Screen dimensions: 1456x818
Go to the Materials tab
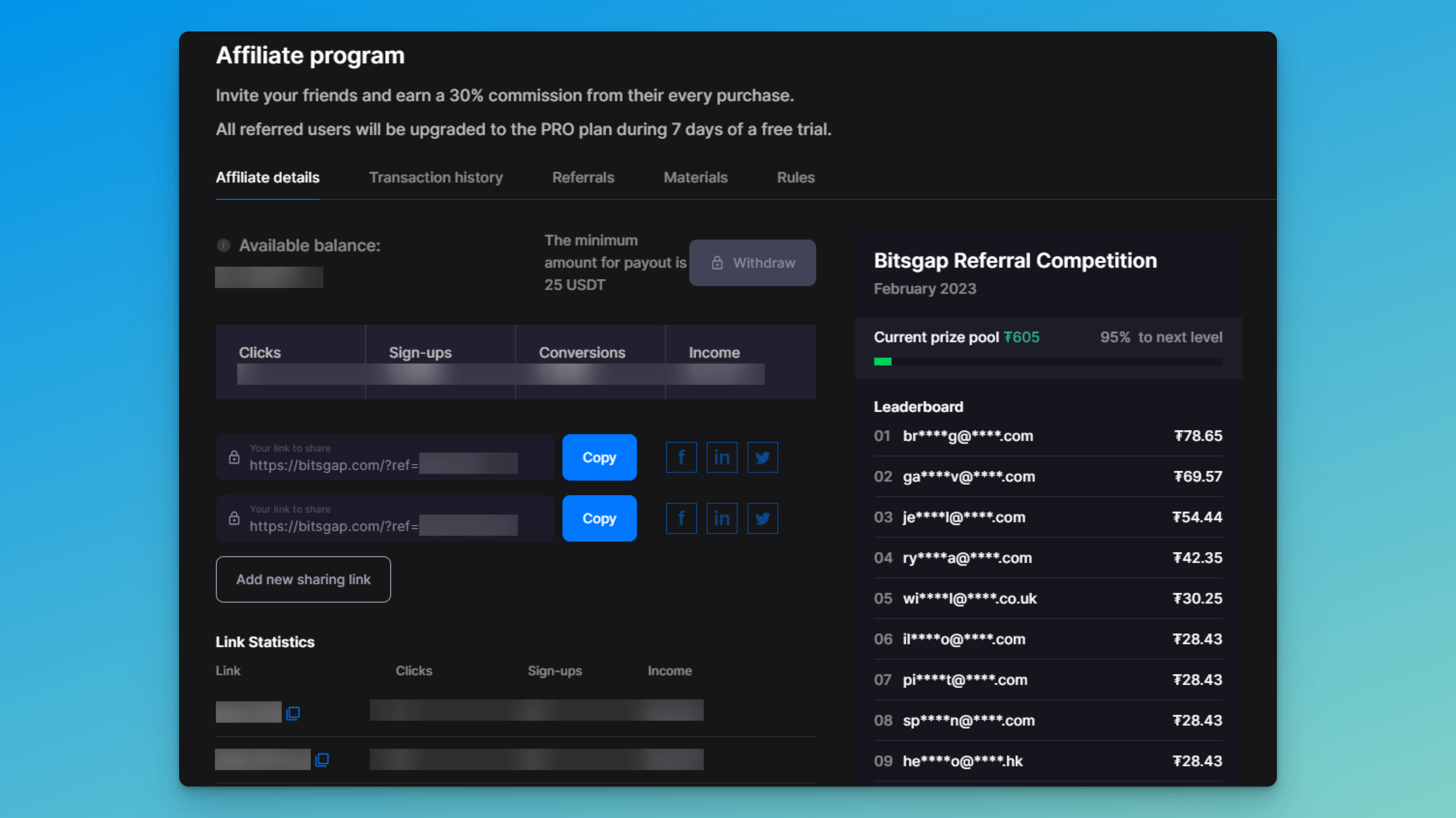(695, 178)
